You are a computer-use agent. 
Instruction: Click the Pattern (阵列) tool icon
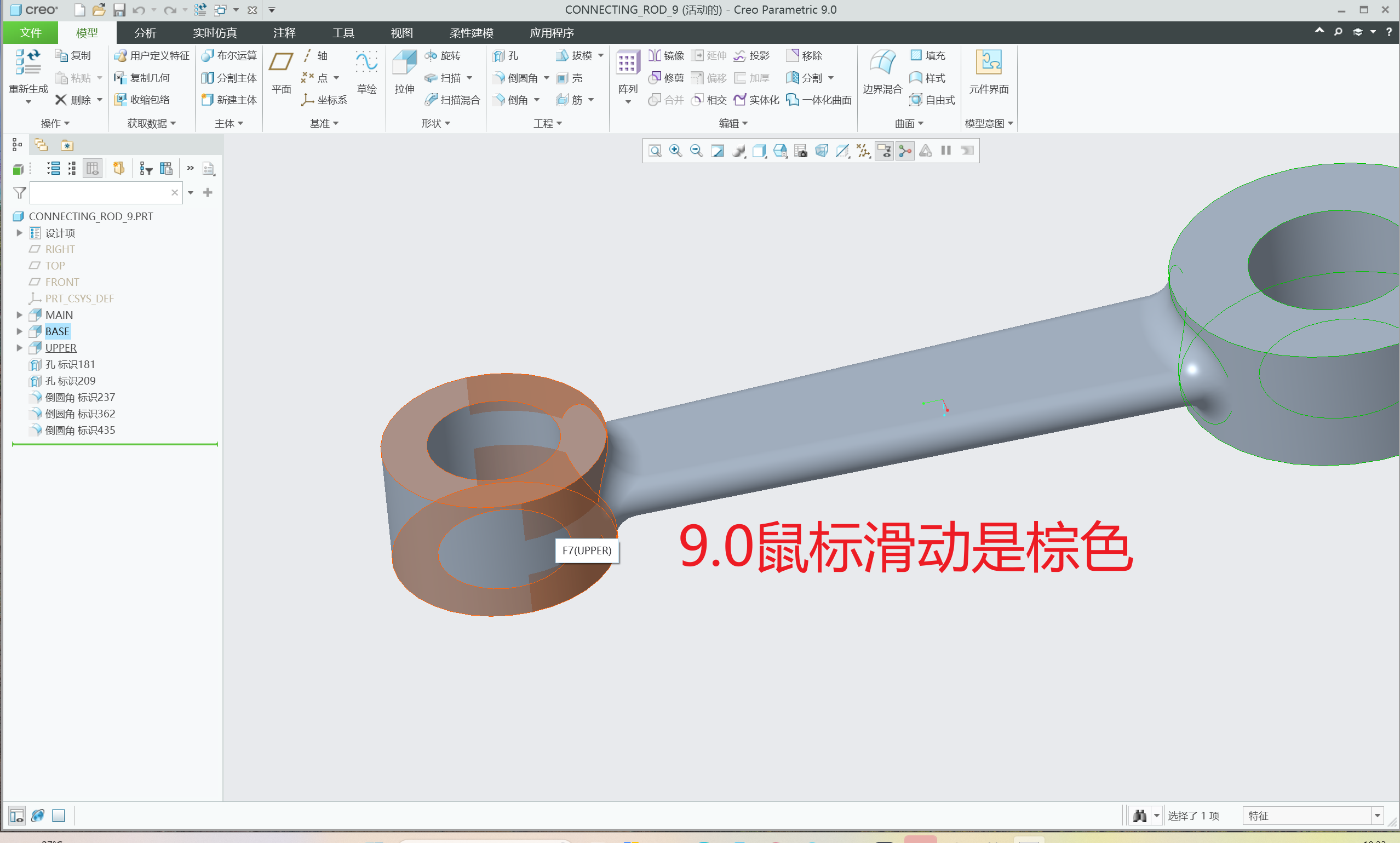point(627,63)
